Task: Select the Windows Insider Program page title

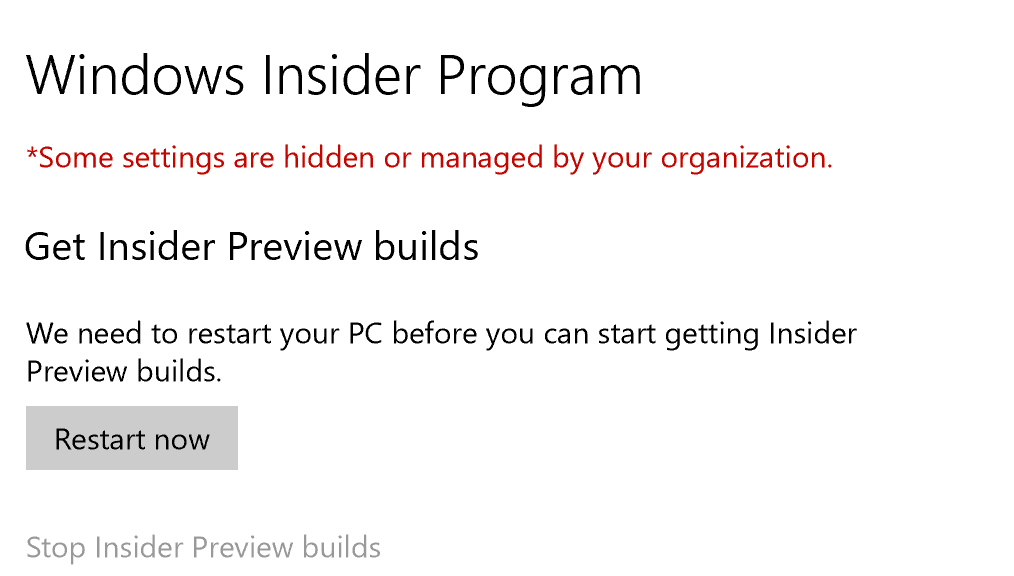Action: (x=334, y=76)
